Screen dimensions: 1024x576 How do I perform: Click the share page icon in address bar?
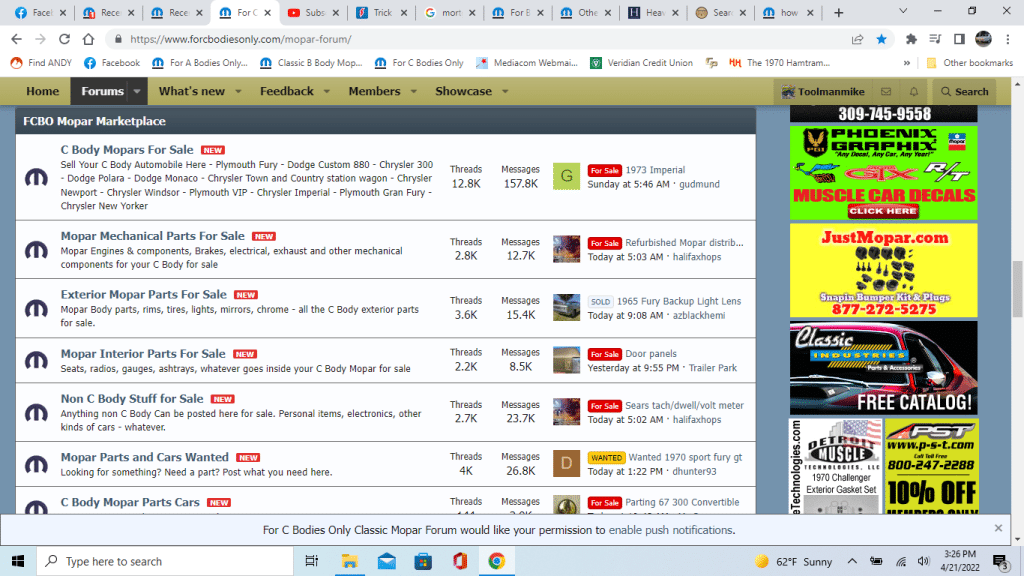[x=857, y=39]
